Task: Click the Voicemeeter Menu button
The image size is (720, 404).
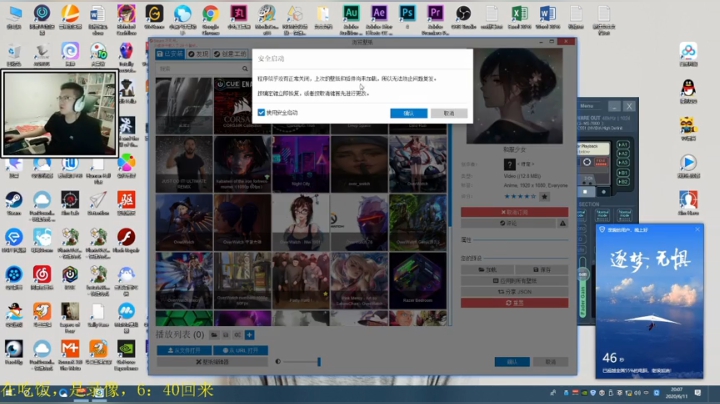Action: click(x=587, y=106)
